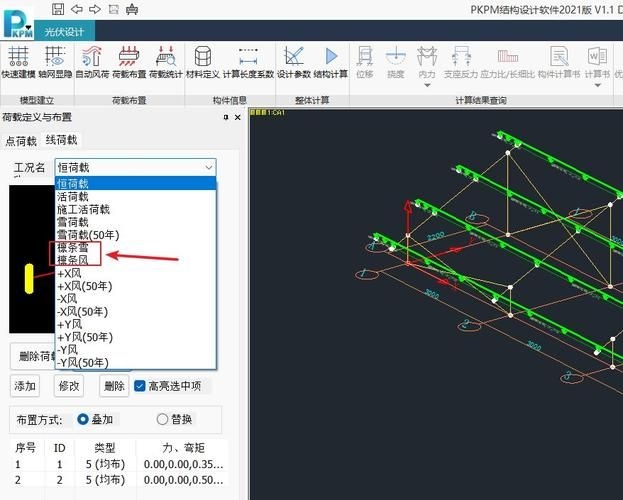The width and height of the screenshot is (623, 500).
Task: Click the 添加 button
Action: click(25, 386)
